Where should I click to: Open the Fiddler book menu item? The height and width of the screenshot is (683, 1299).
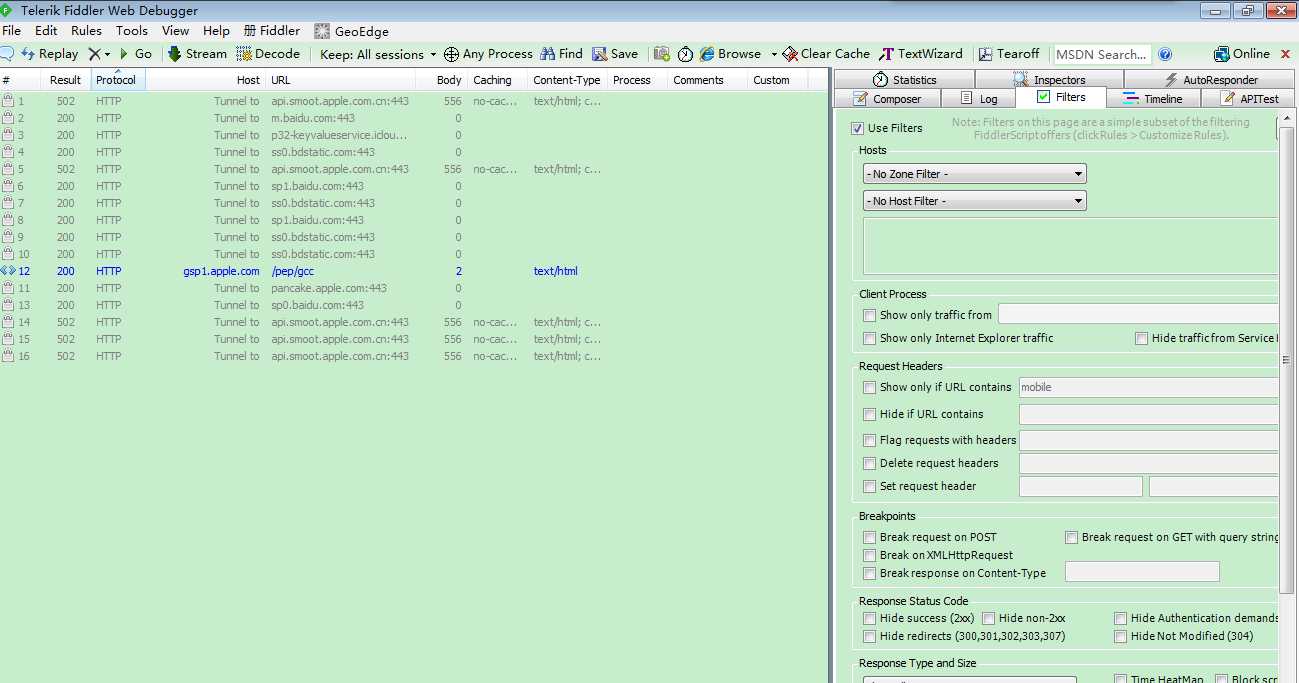(x=272, y=31)
